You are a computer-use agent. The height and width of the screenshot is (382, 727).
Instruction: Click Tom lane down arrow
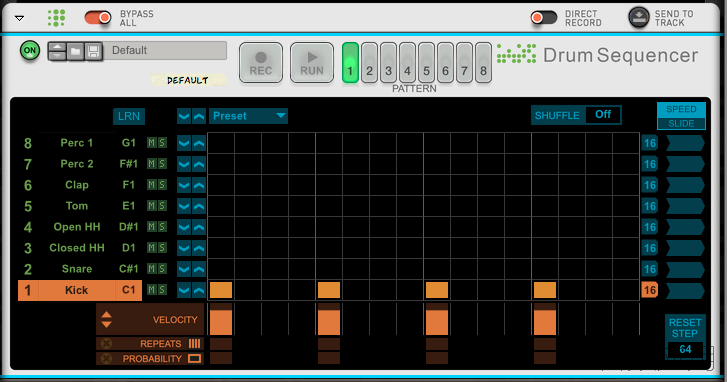(184, 206)
